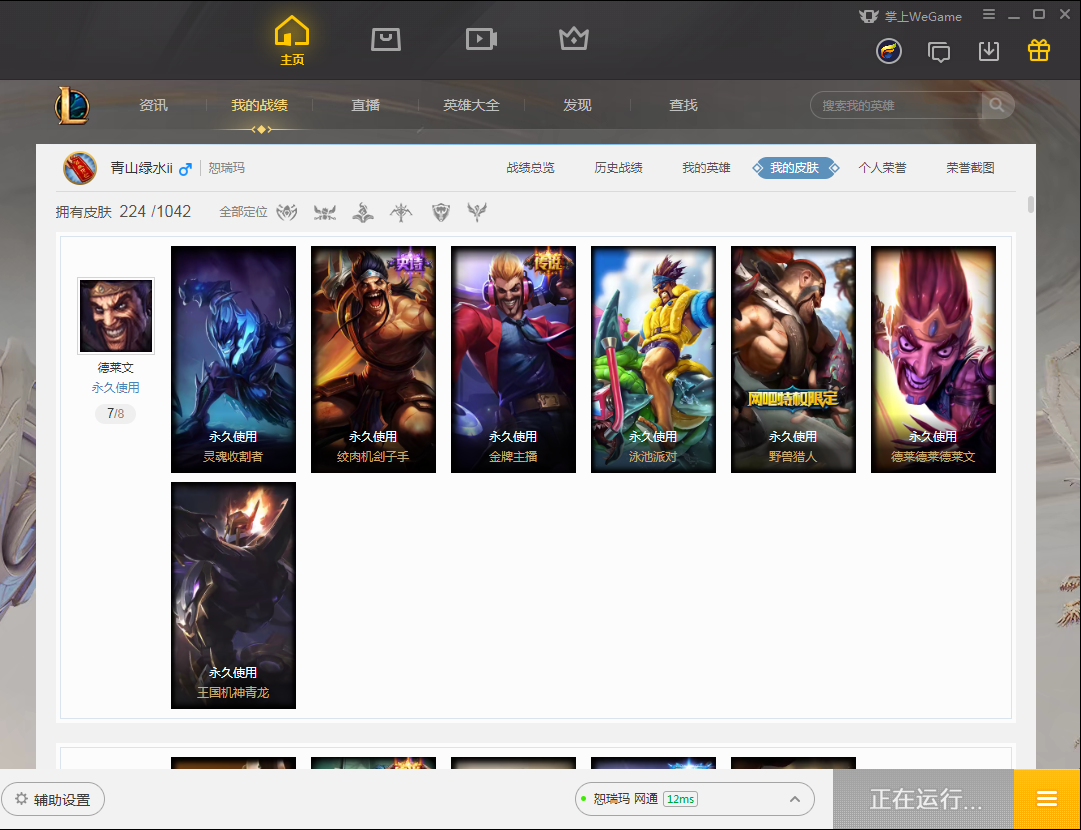Focus the 搜索我的英雄 search field
Viewport: 1081px width, 830px height.
point(896,105)
